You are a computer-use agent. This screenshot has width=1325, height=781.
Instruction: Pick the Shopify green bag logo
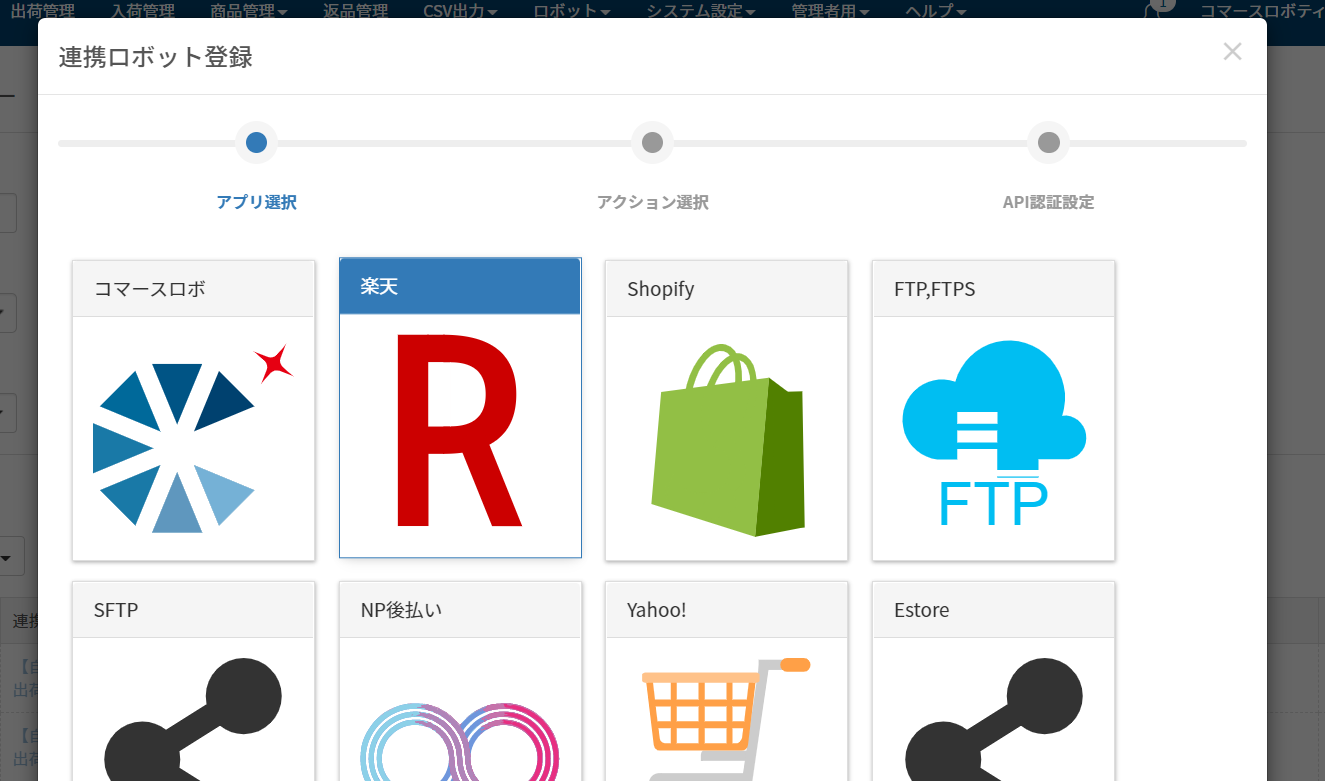click(727, 440)
